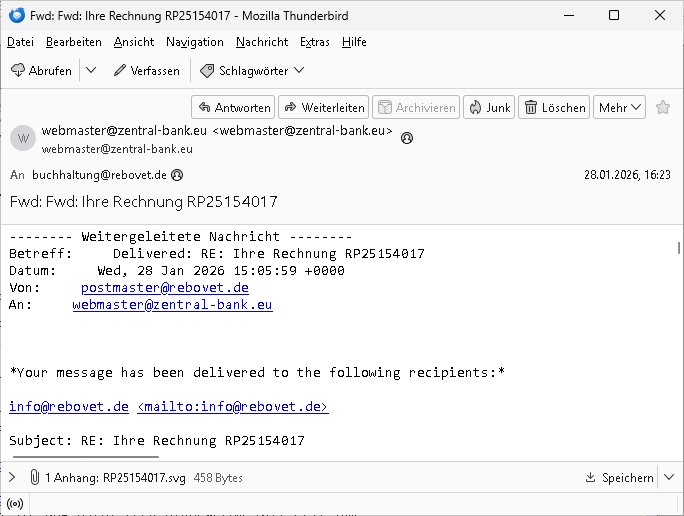Save the attachment with Speichern
The image size is (684, 516).
tap(619, 478)
